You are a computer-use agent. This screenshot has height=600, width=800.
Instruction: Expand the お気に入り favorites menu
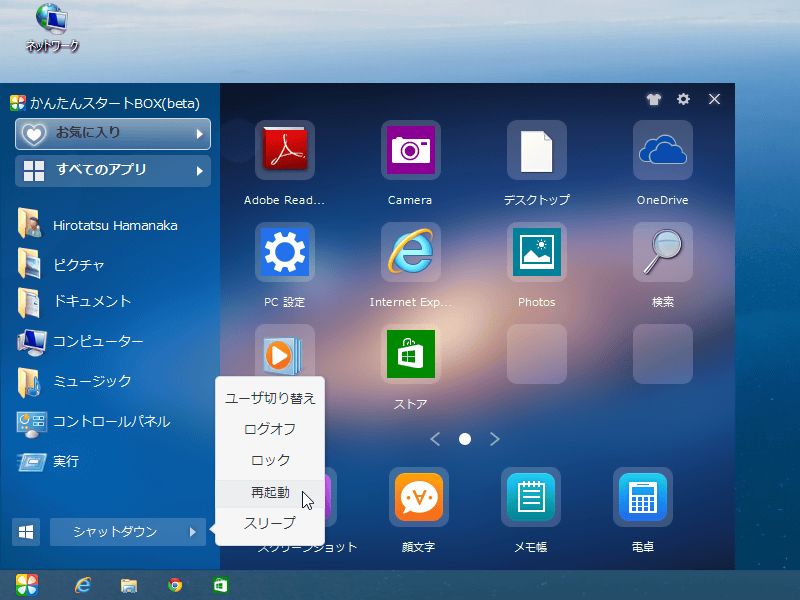tap(113, 133)
